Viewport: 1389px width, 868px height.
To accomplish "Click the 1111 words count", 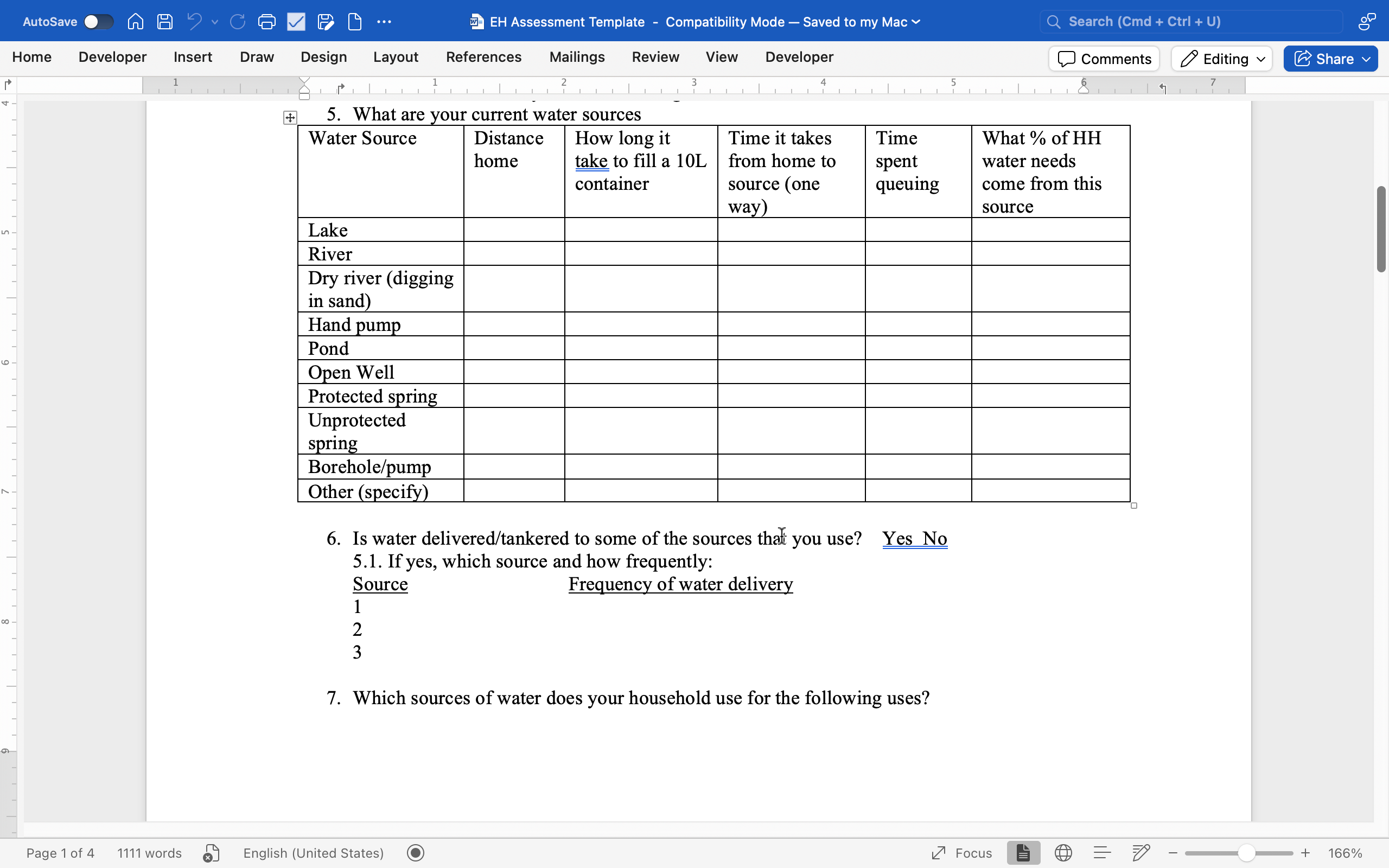I will point(149,853).
